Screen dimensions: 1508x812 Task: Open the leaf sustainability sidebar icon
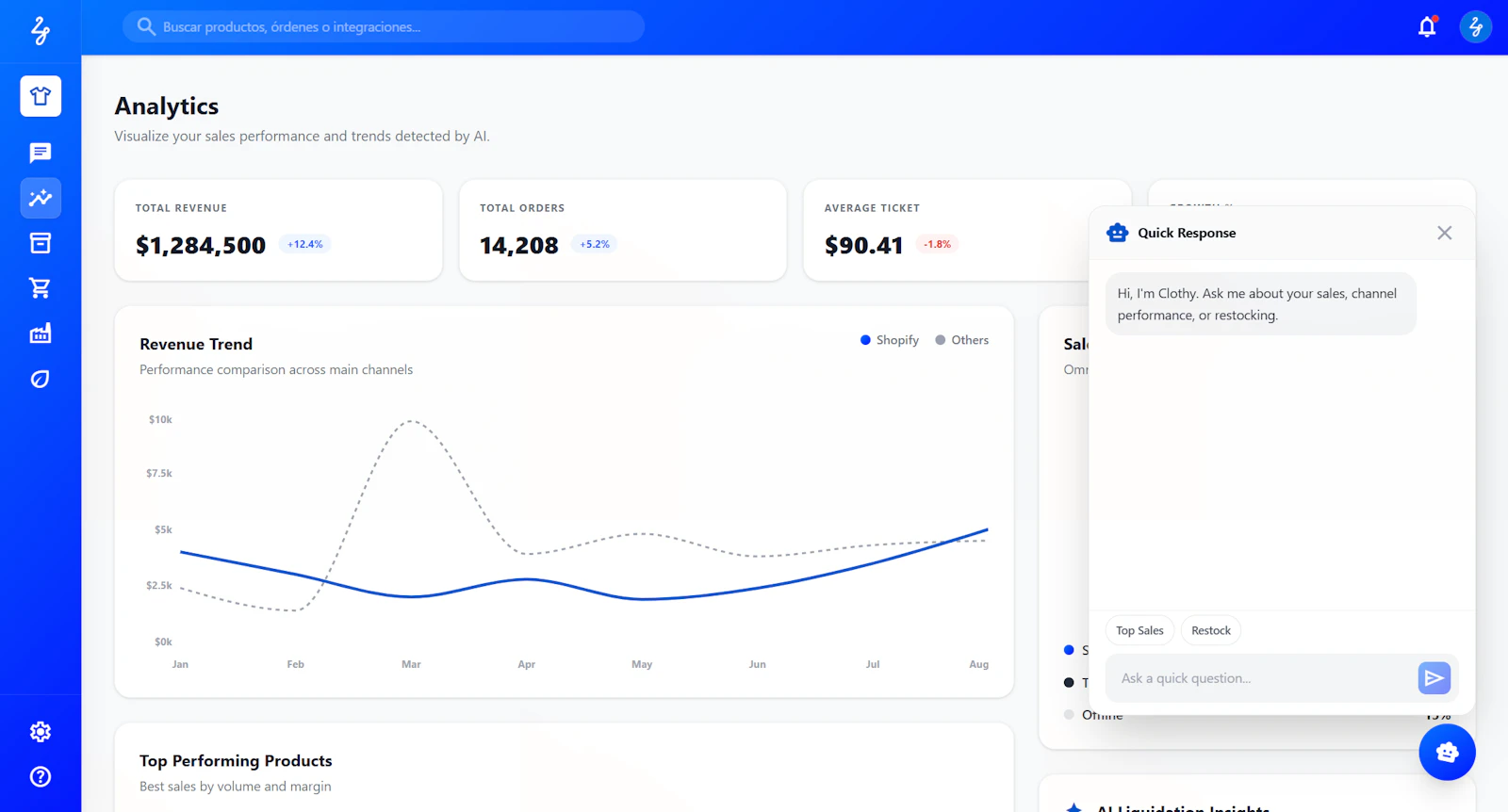tap(41, 379)
